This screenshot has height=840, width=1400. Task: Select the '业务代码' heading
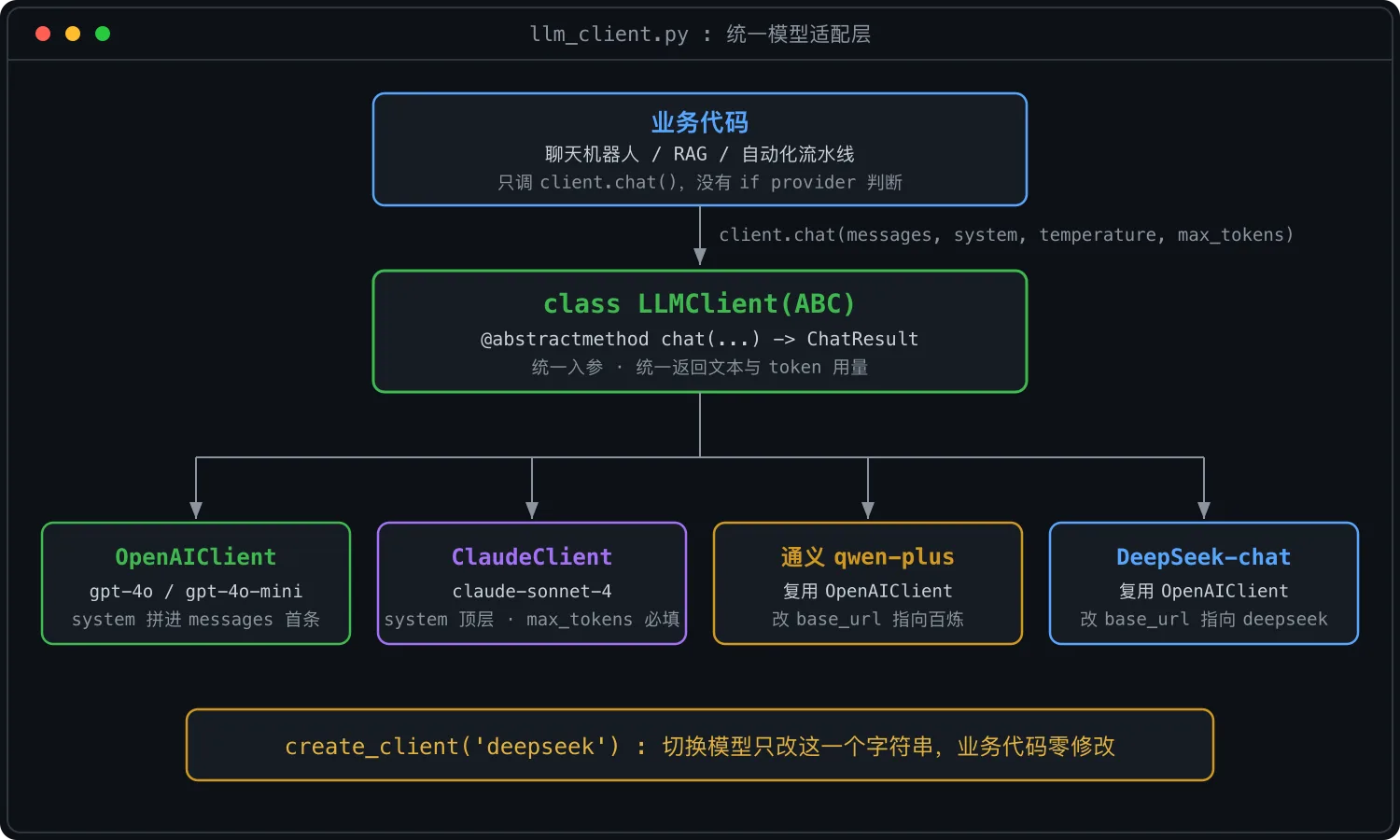pyautogui.click(x=700, y=122)
